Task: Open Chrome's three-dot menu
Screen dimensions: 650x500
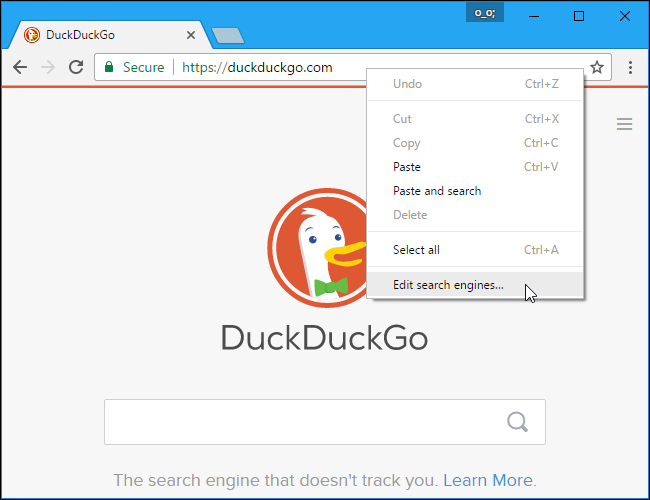Action: coord(630,67)
